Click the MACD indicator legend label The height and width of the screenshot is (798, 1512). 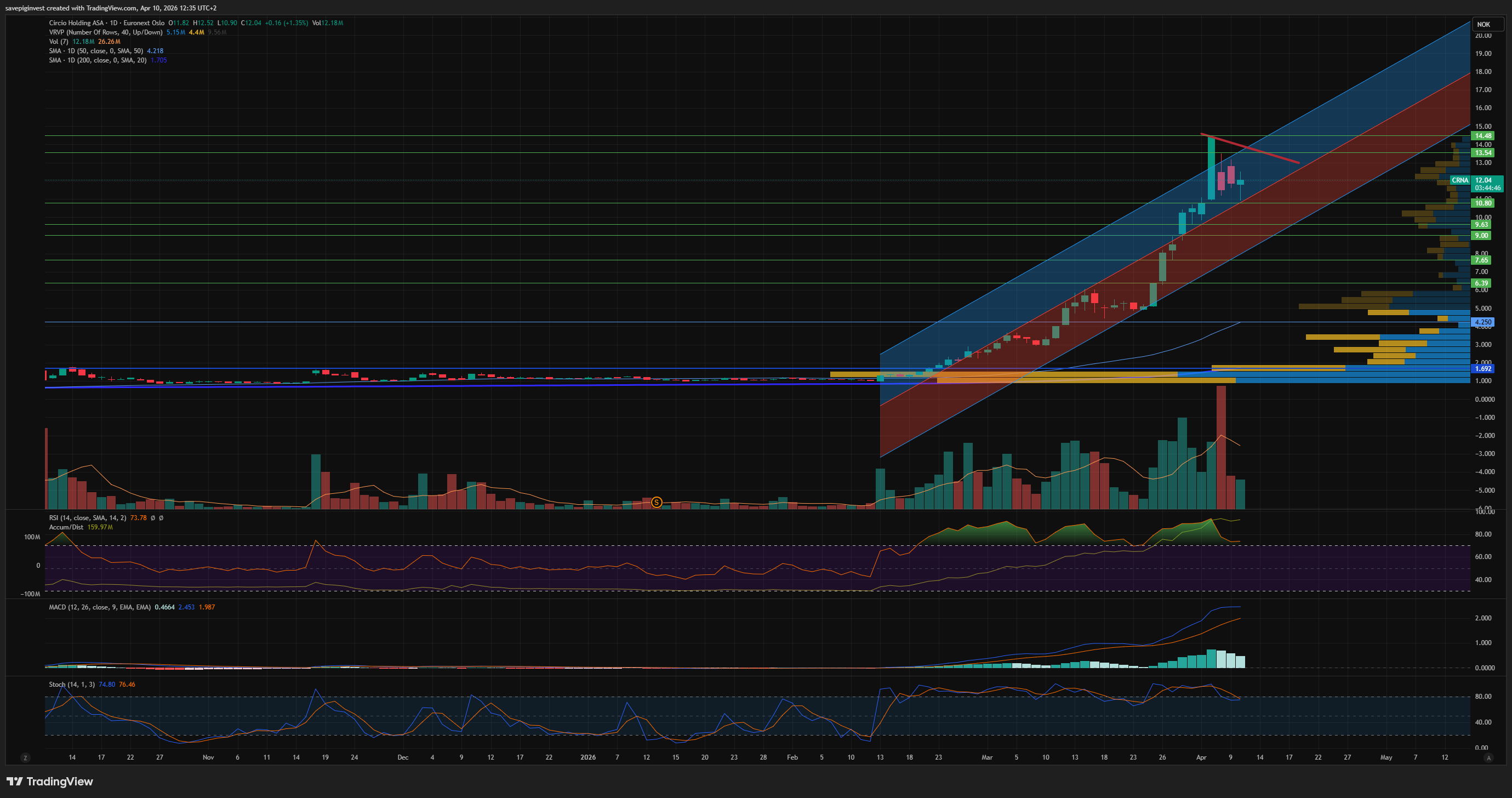[x=99, y=607]
